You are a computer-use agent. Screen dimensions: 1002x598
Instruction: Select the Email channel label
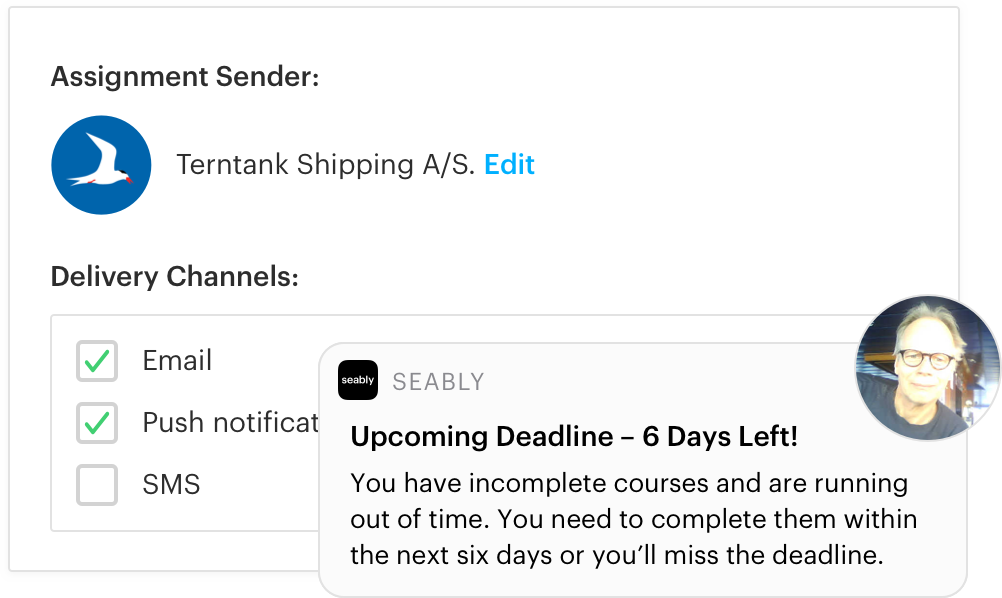point(177,361)
